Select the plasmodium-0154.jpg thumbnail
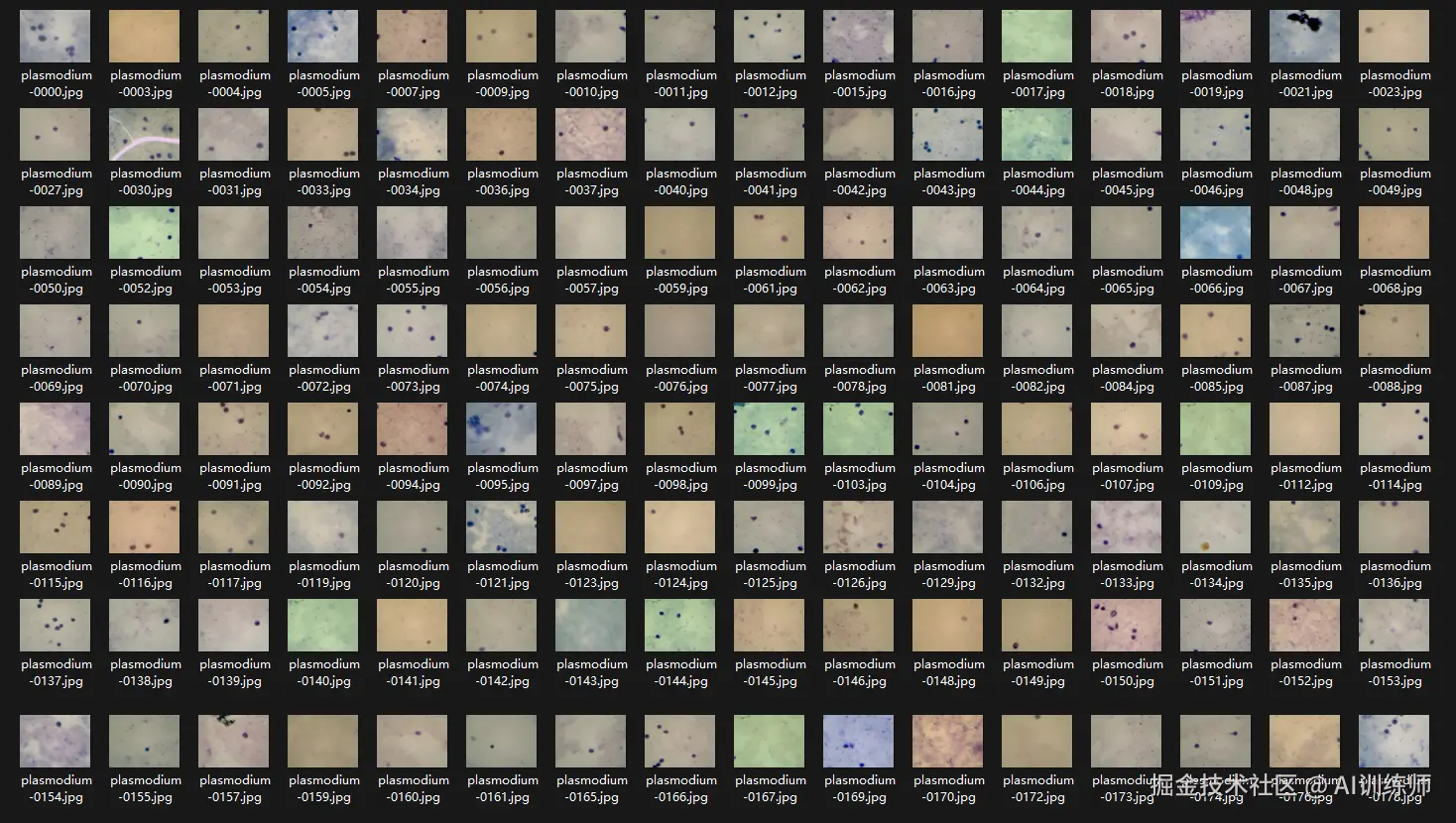Viewport: 1456px width, 823px height. click(x=56, y=742)
